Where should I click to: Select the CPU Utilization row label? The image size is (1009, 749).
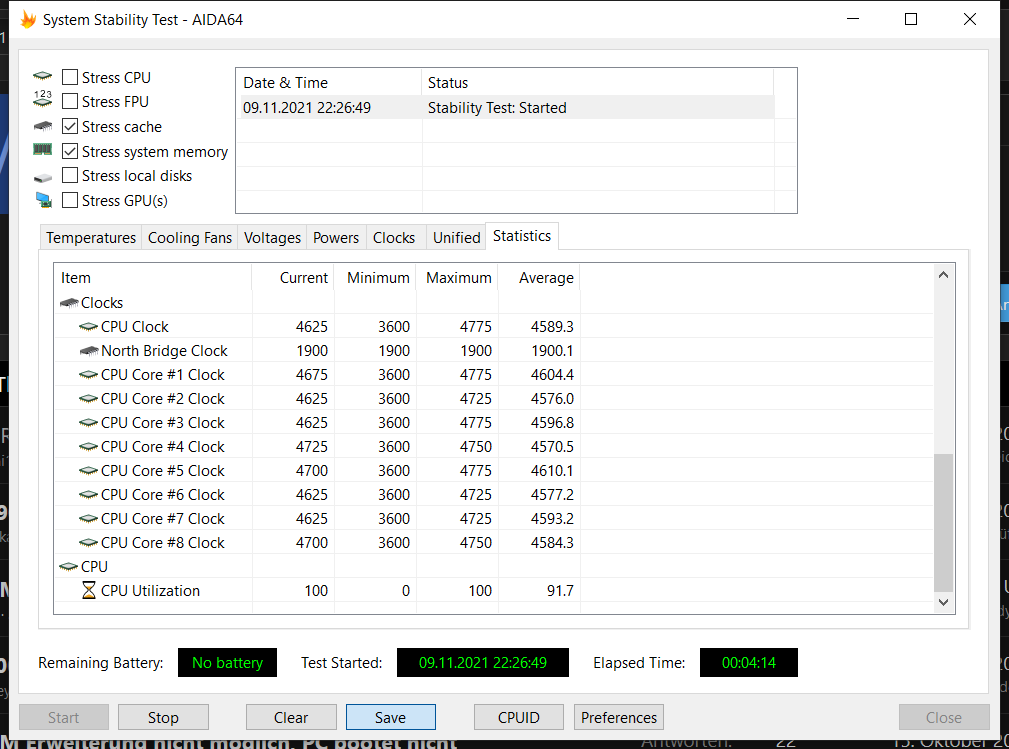(151, 591)
